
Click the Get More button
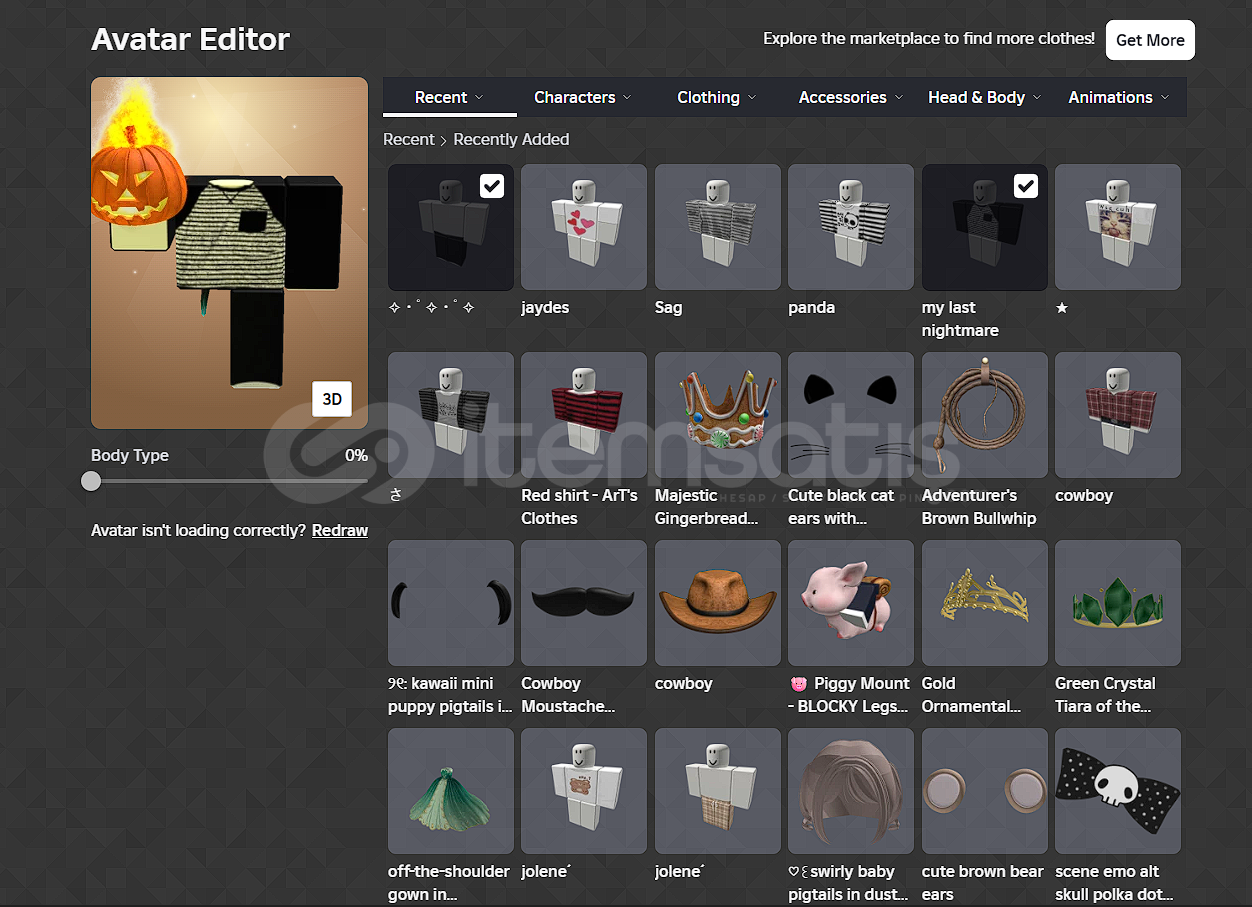[x=1150, y=40]
